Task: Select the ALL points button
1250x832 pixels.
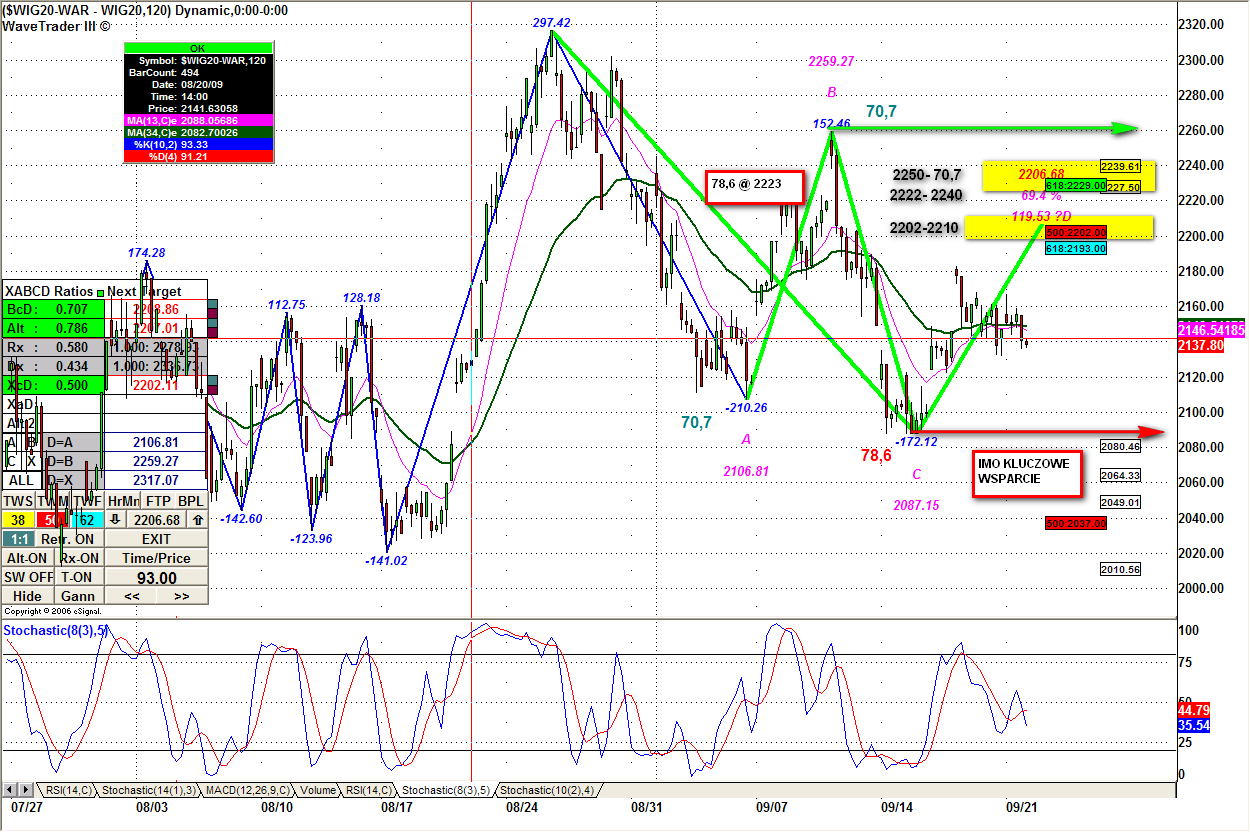Action: tap(21, 480)
